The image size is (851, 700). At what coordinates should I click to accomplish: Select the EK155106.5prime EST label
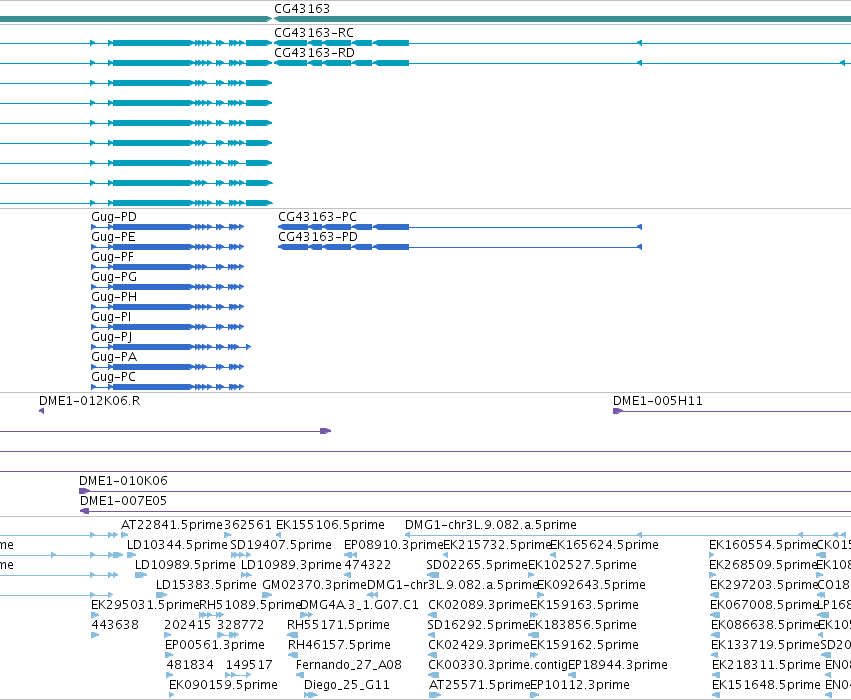[330, 525]
